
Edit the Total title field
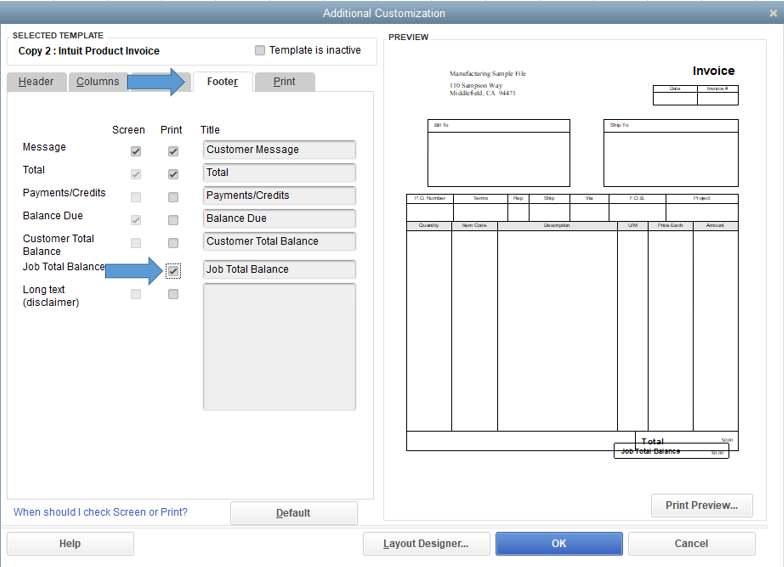(x=279, y=172)
